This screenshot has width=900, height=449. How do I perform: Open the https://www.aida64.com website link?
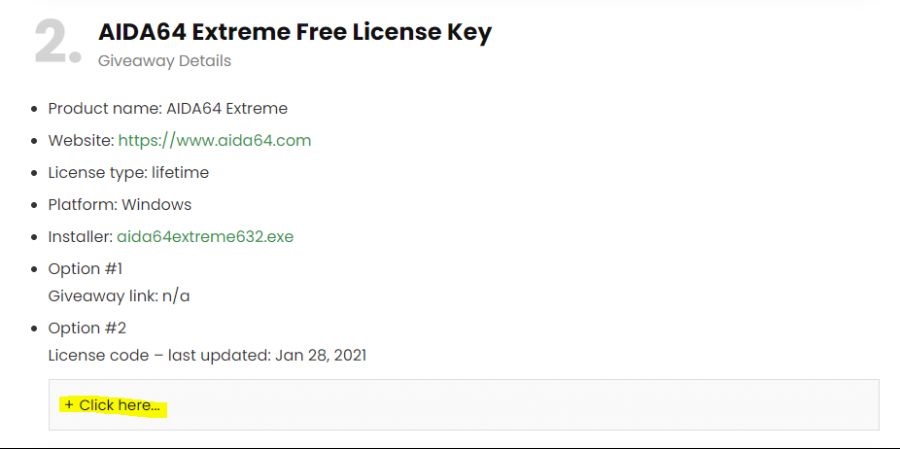(x=214, y=140)
